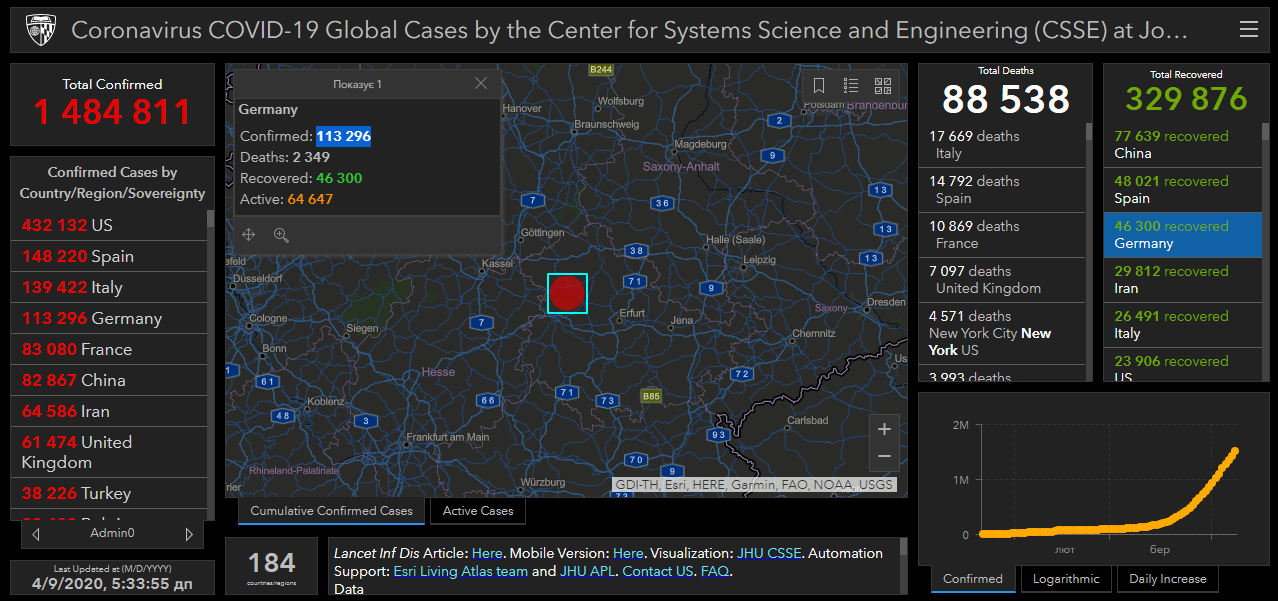1278x601 pixels.
Task: Click highlighted Germany recovered entry
Action: click(x=1183, y=235)
